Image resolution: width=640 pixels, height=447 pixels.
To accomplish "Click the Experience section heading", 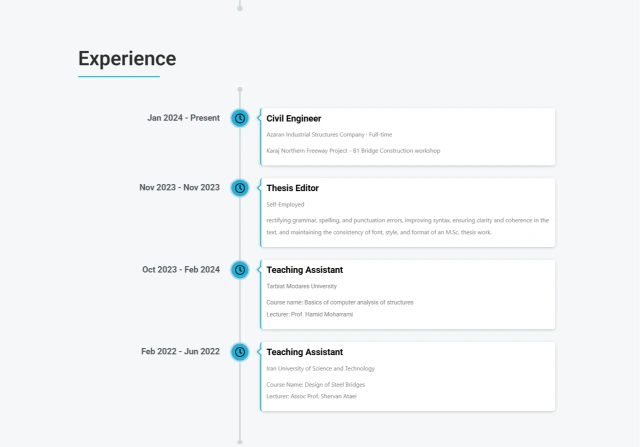I will (x=127, y=59).
